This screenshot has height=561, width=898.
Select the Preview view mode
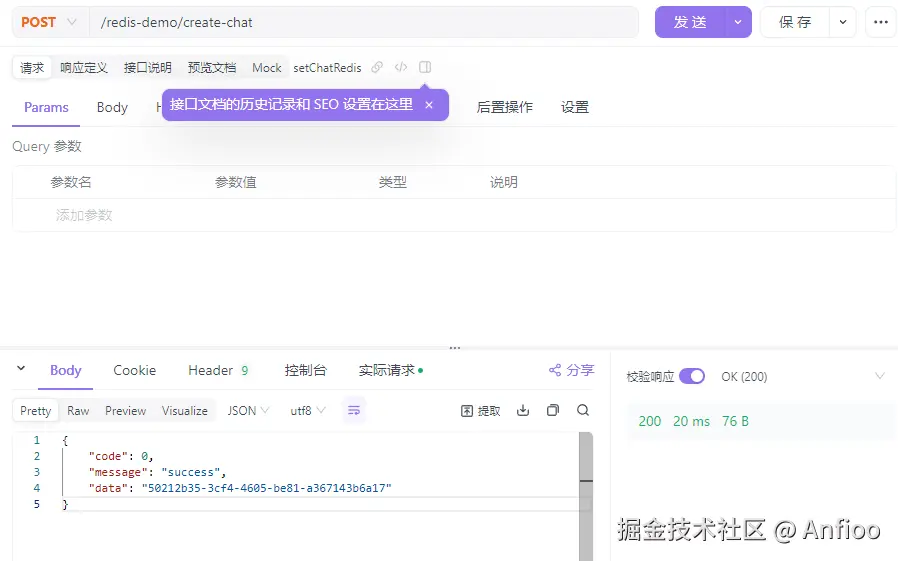125,410
